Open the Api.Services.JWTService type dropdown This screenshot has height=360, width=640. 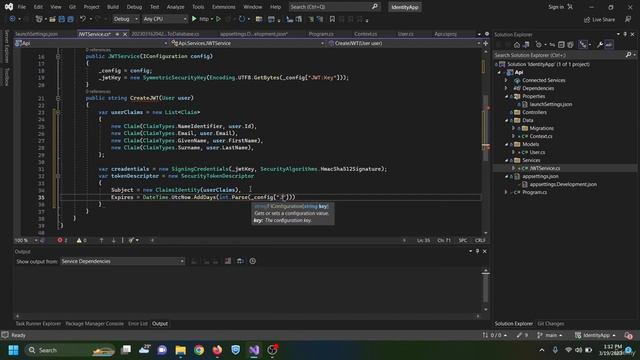247,43
